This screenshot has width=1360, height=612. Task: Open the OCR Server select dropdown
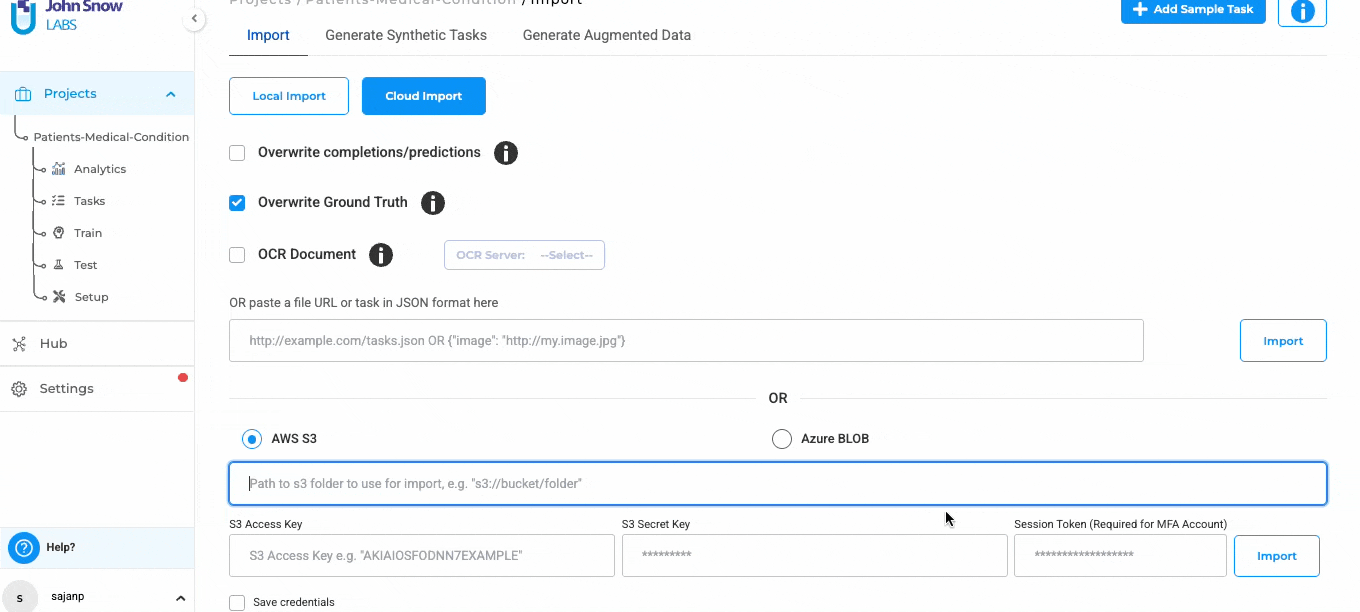(x=524, y=255)
